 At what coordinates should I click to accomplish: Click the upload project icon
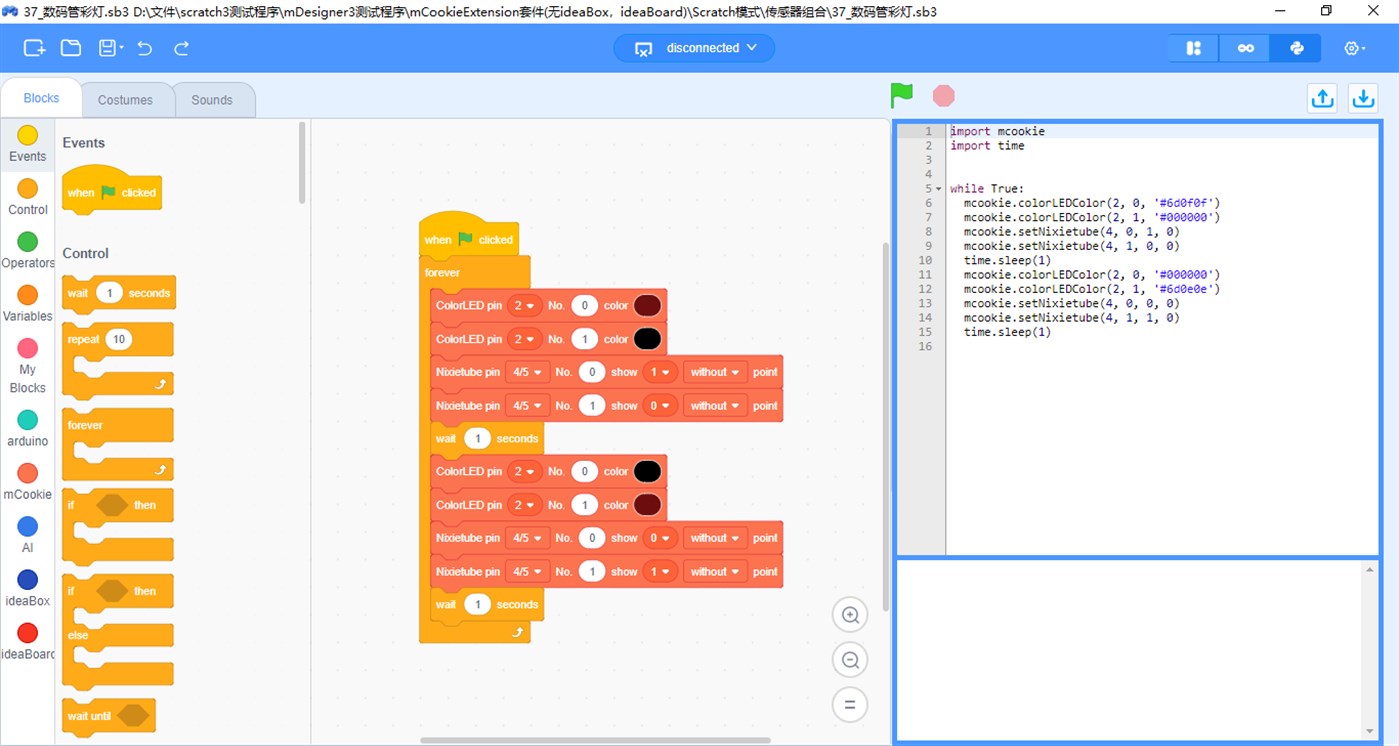[1322, 97]
